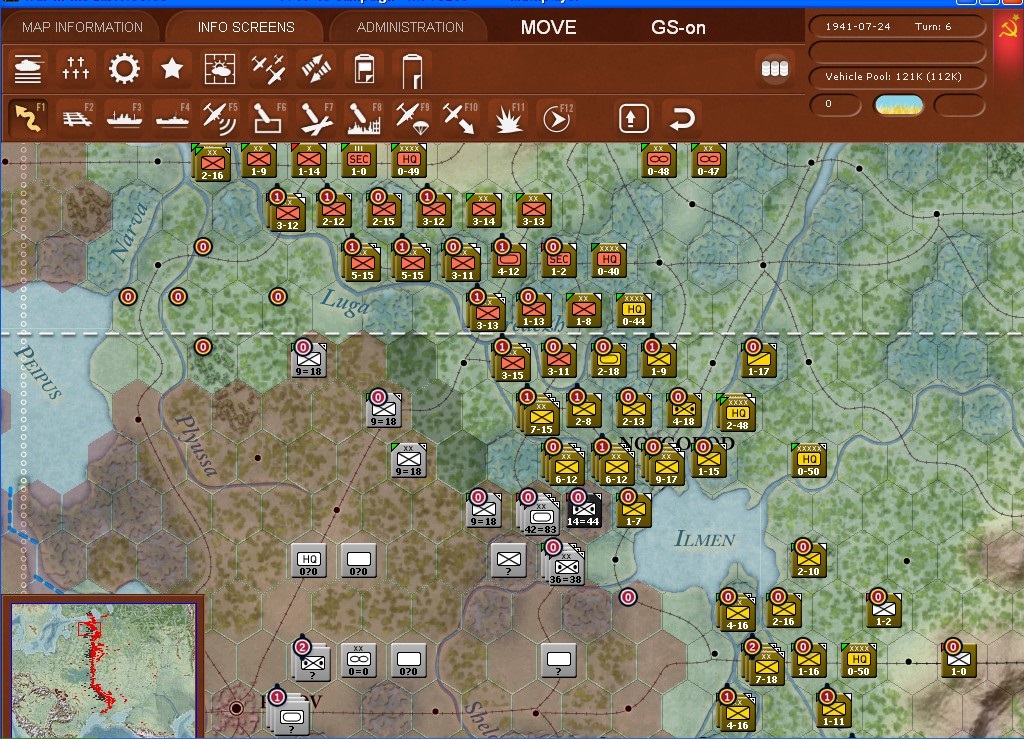Screen dimensions: 1024x739
Task: Select Air Transport mode (F9)
Action: point(412,118)
